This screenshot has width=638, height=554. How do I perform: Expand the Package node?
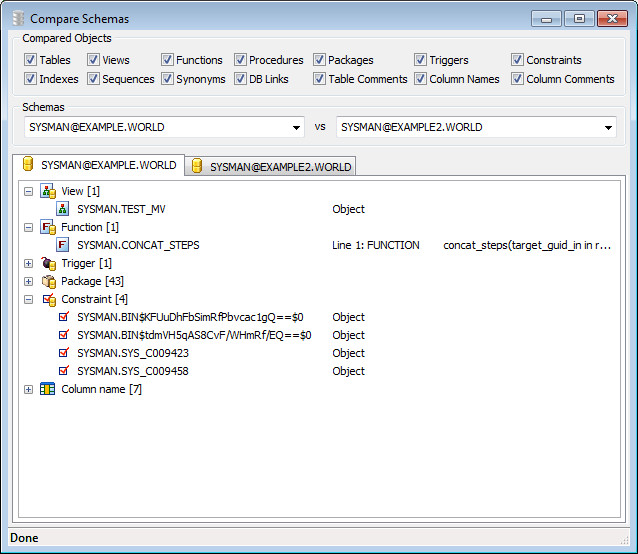(x=28, y=281)
